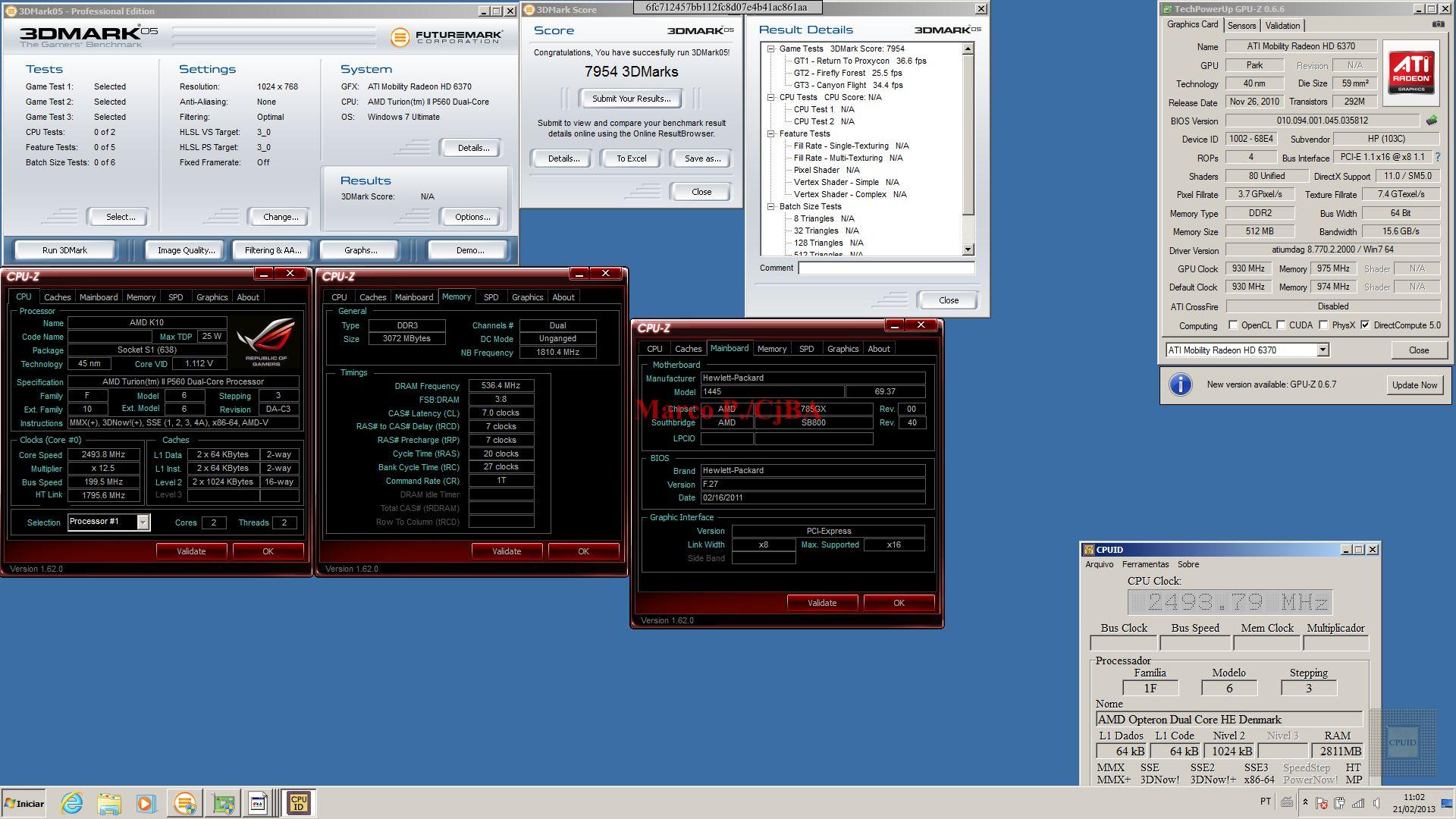Viewport: 1456px width, 819px height.
Task: Collapse the Feature Tests tree node
Action: point(770,133)
